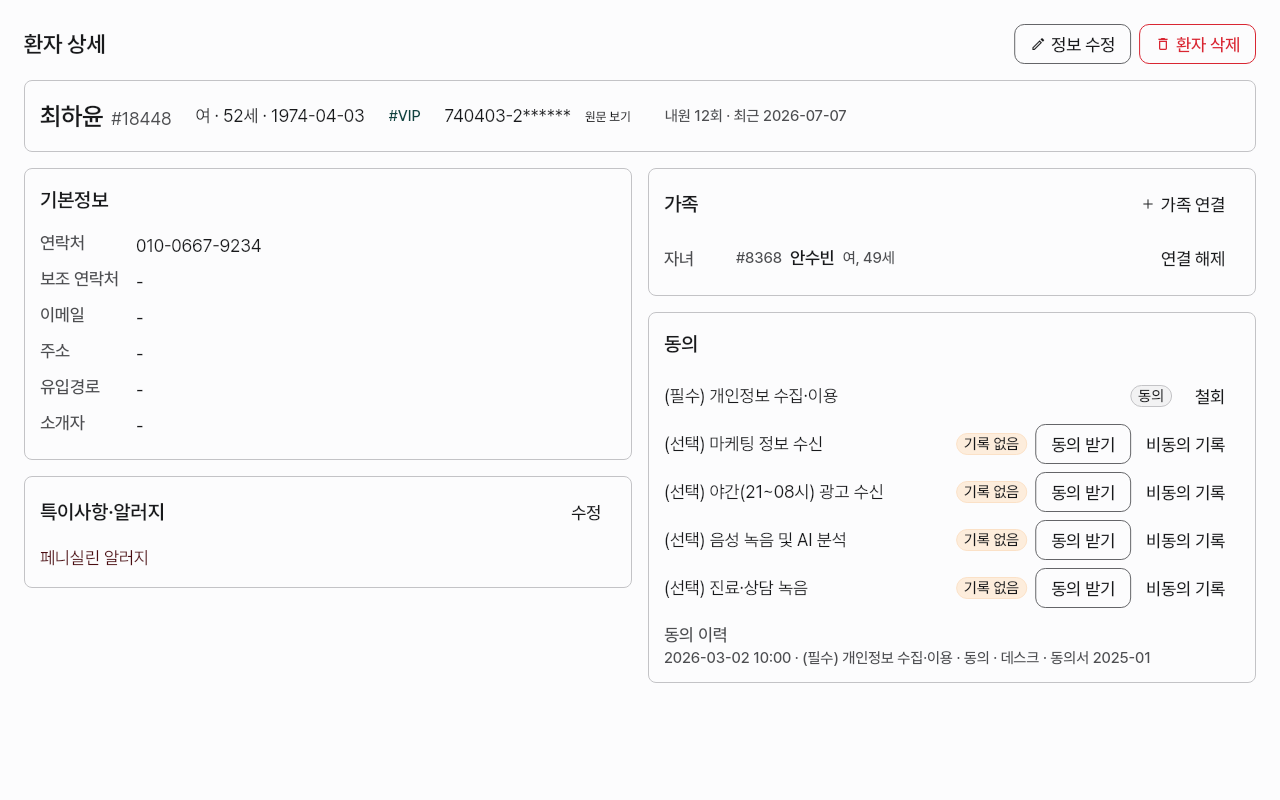Click 비동의 기록 for 진료·상담 녹음
Screen dimensions: 1280x800
(x=1186, y=588)
